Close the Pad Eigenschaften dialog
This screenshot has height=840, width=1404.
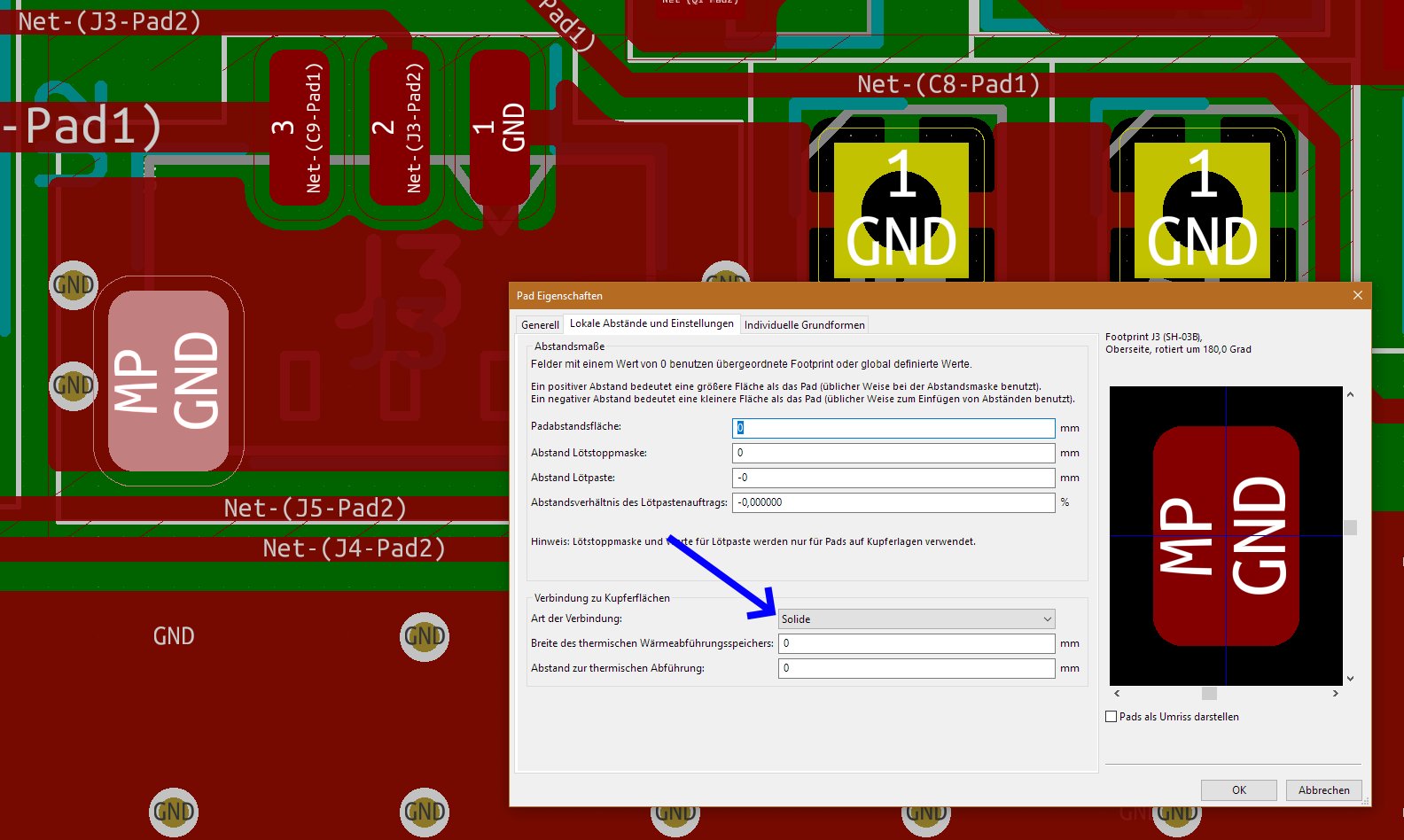coord(1357,295)
